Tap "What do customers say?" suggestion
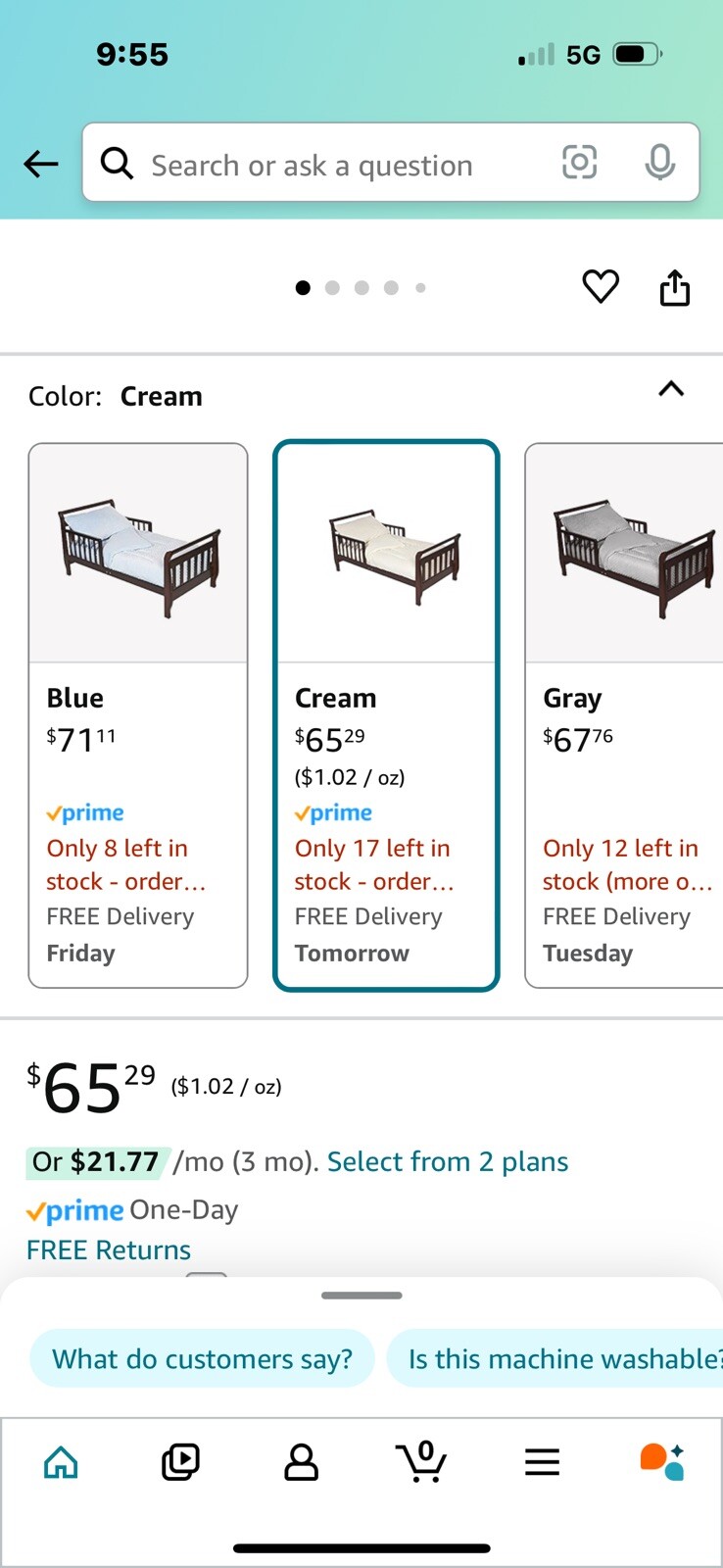 202,1359
